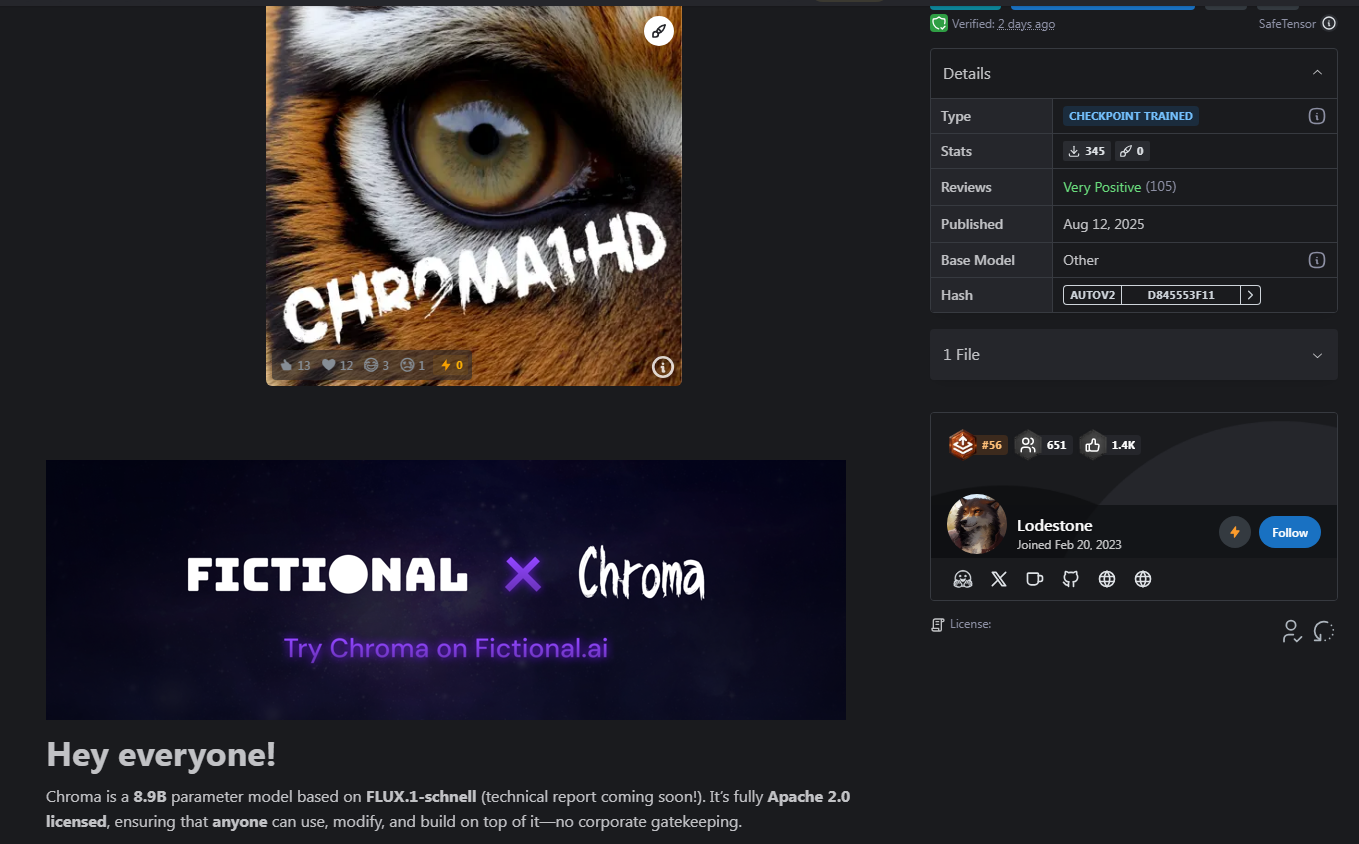Open the info icon in the Base Model row
1359x844 pixels.
[x=1317, y=260]
